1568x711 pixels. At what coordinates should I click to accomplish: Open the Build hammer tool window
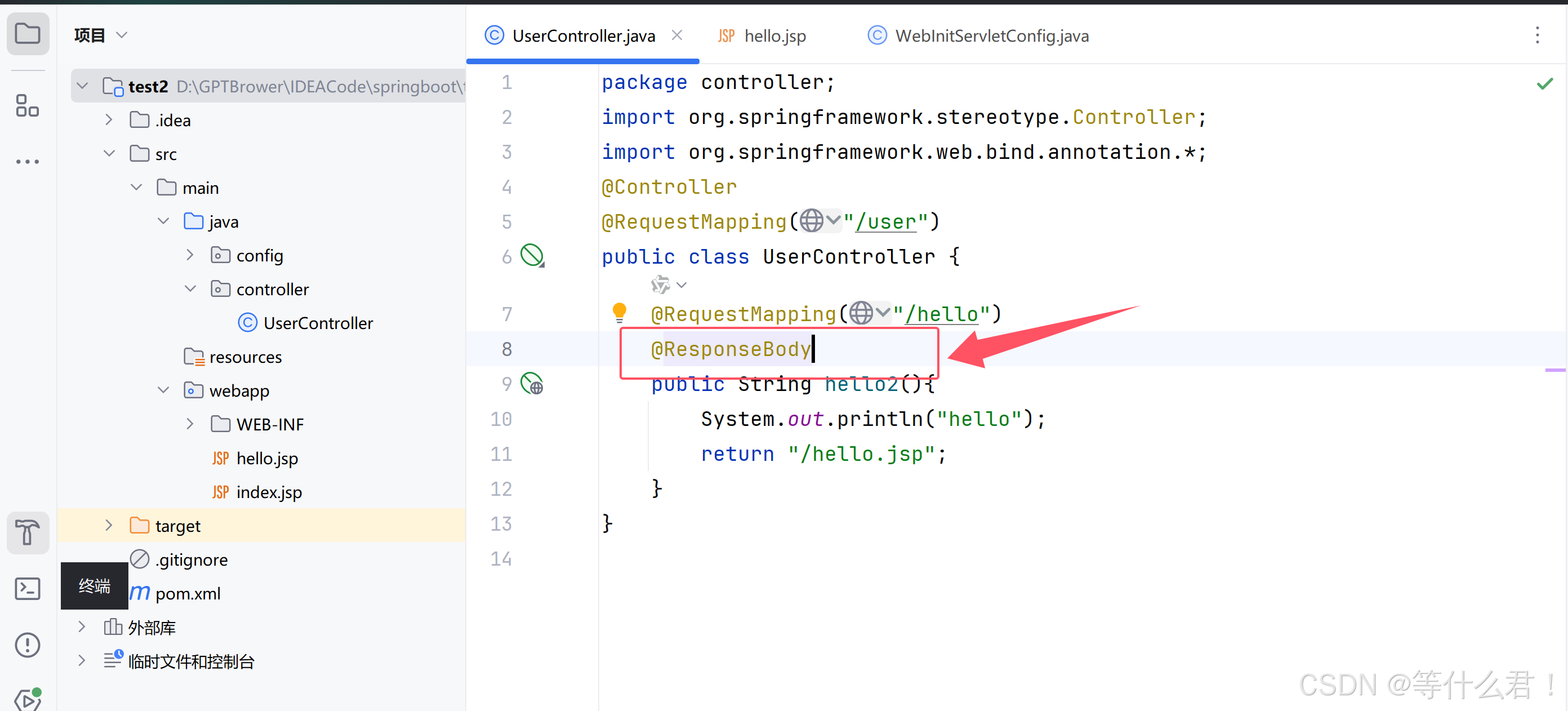click(x=28, y=533)
